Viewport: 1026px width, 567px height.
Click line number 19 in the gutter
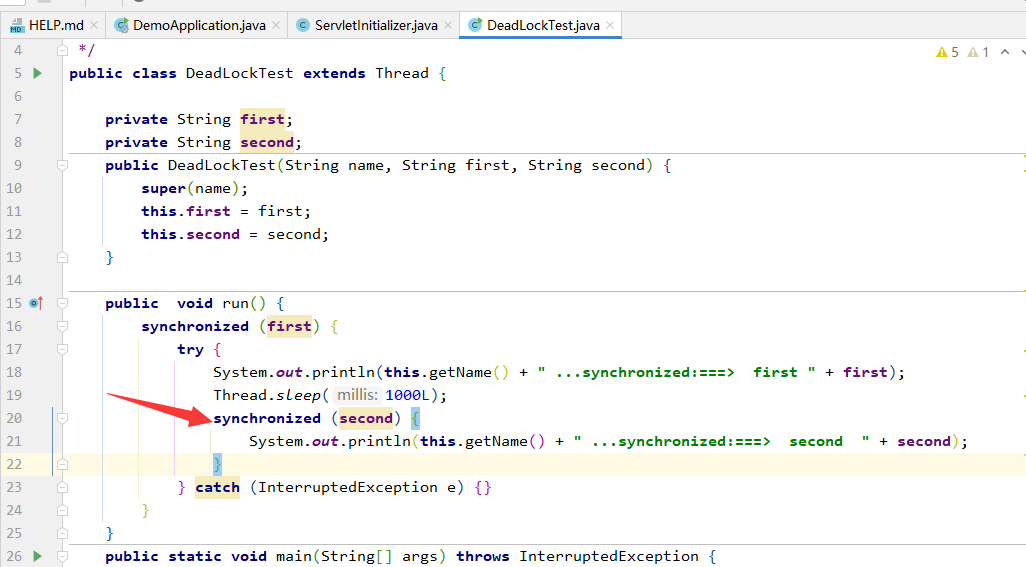click(14, 395)
